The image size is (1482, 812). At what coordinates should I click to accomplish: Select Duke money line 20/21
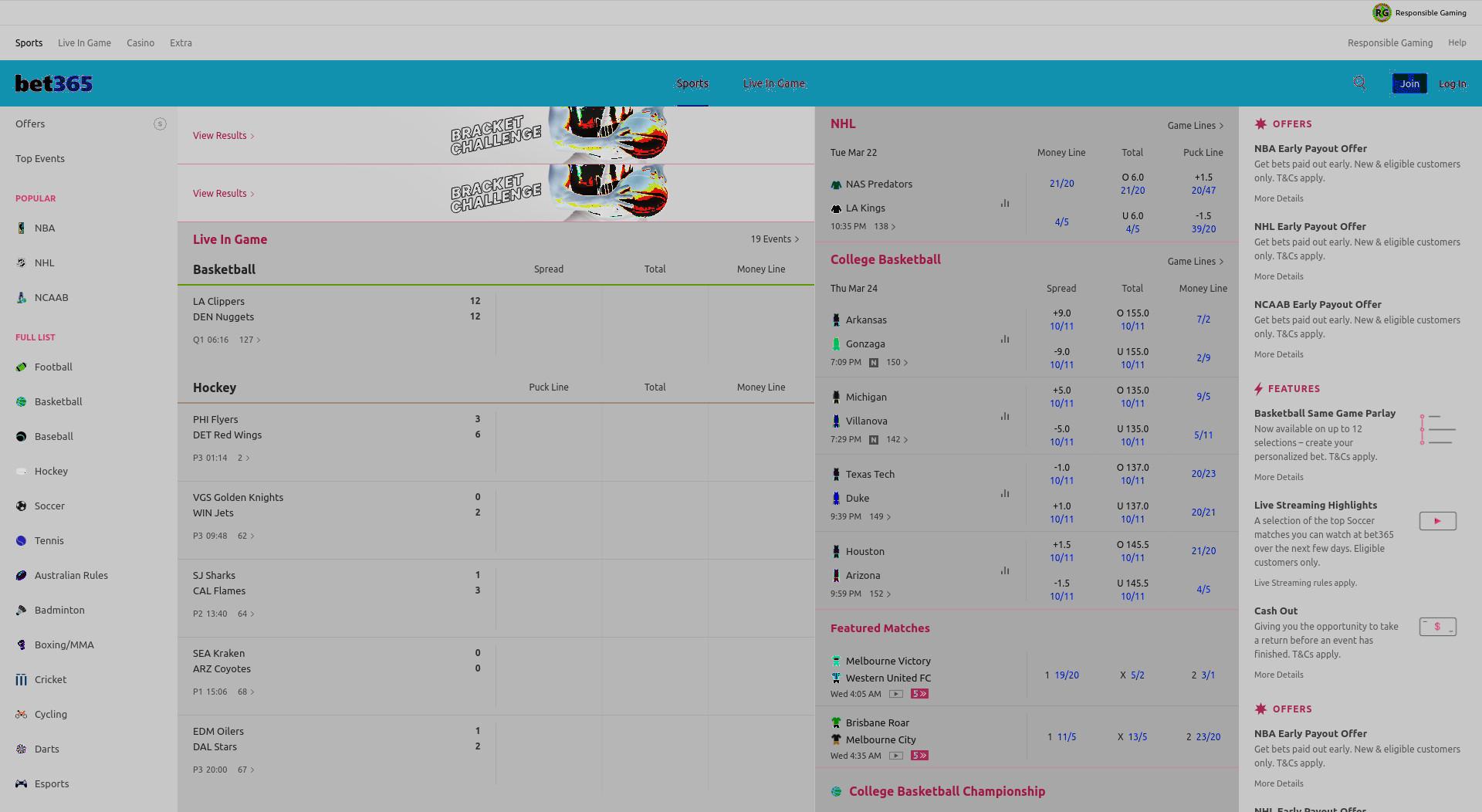click(x=1203, y=512)
